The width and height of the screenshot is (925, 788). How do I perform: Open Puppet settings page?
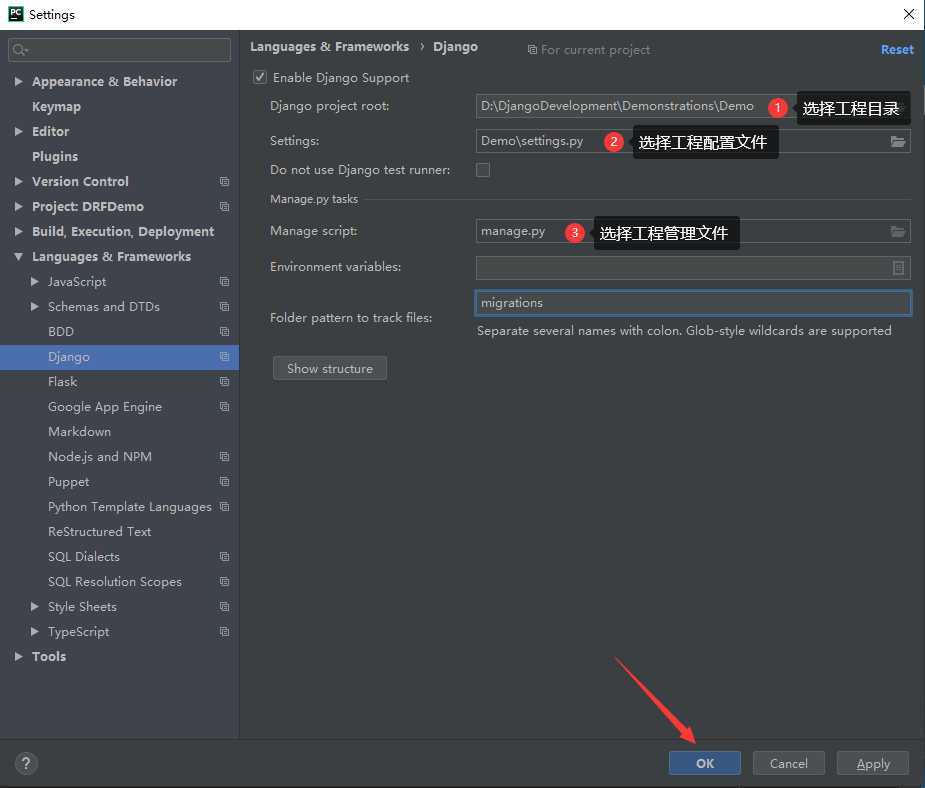68,482
